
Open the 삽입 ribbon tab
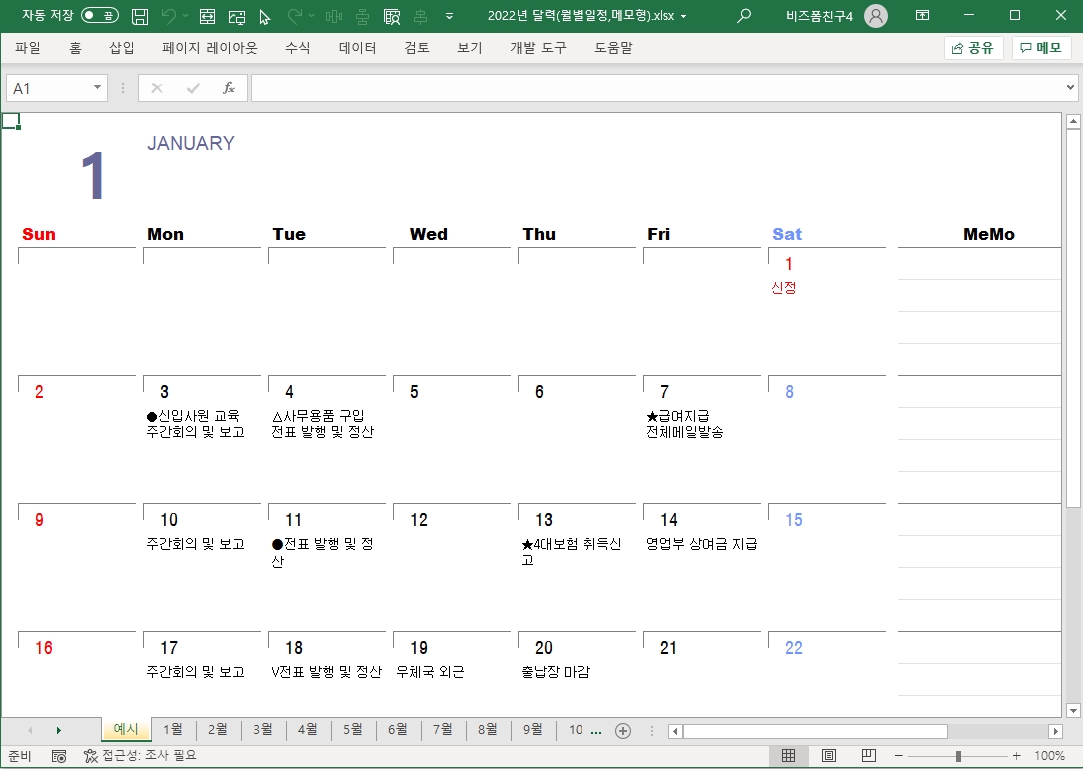click(x=121, y=47)
